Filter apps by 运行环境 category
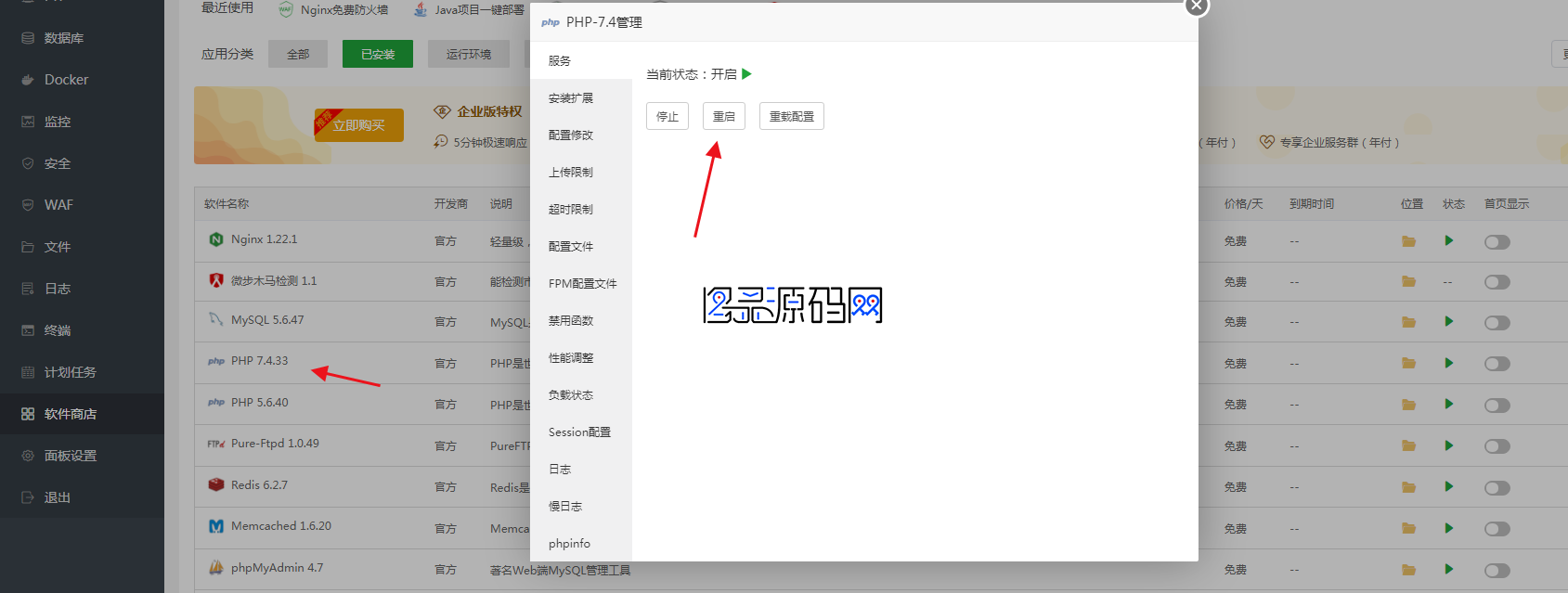The image size is (1568, 593). click(x=469, y=54)
